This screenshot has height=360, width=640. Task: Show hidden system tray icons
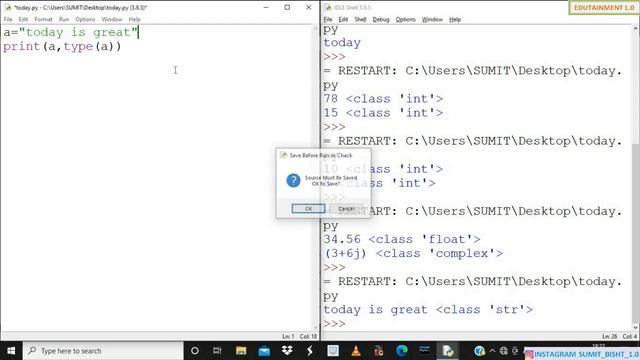pos(492,351)
